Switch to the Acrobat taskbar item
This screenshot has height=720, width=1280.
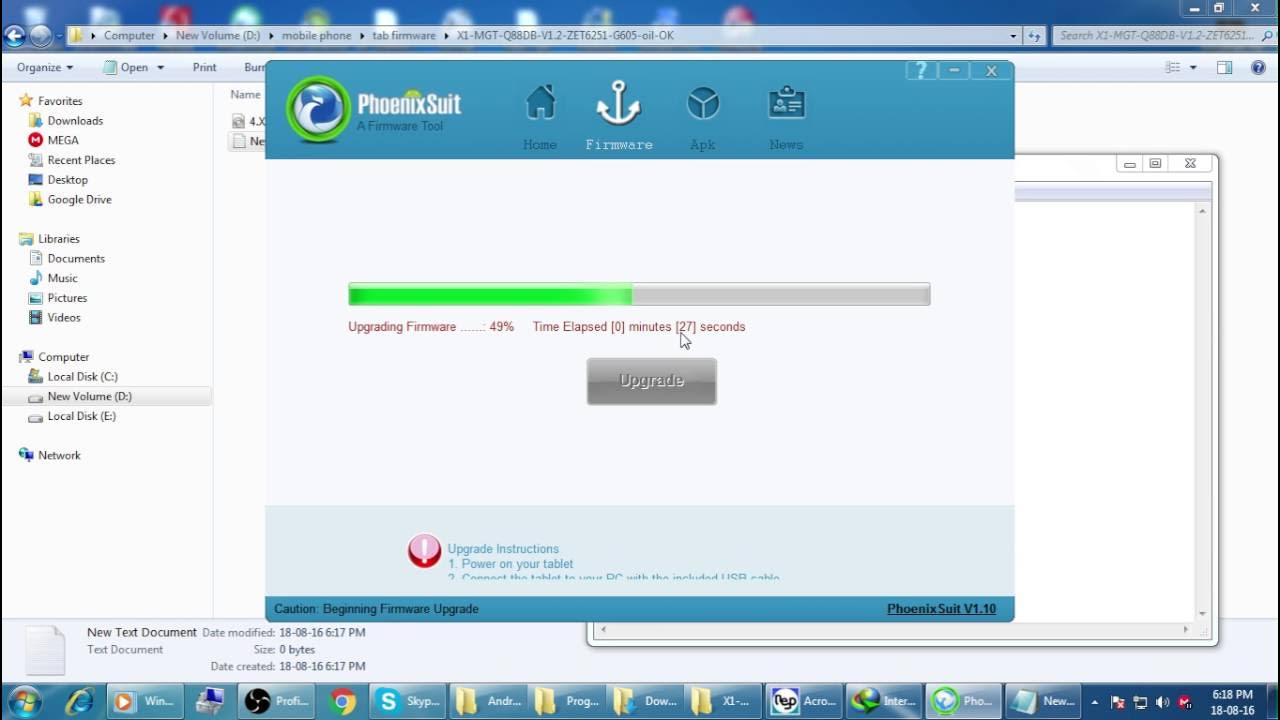tap(803, 701)
